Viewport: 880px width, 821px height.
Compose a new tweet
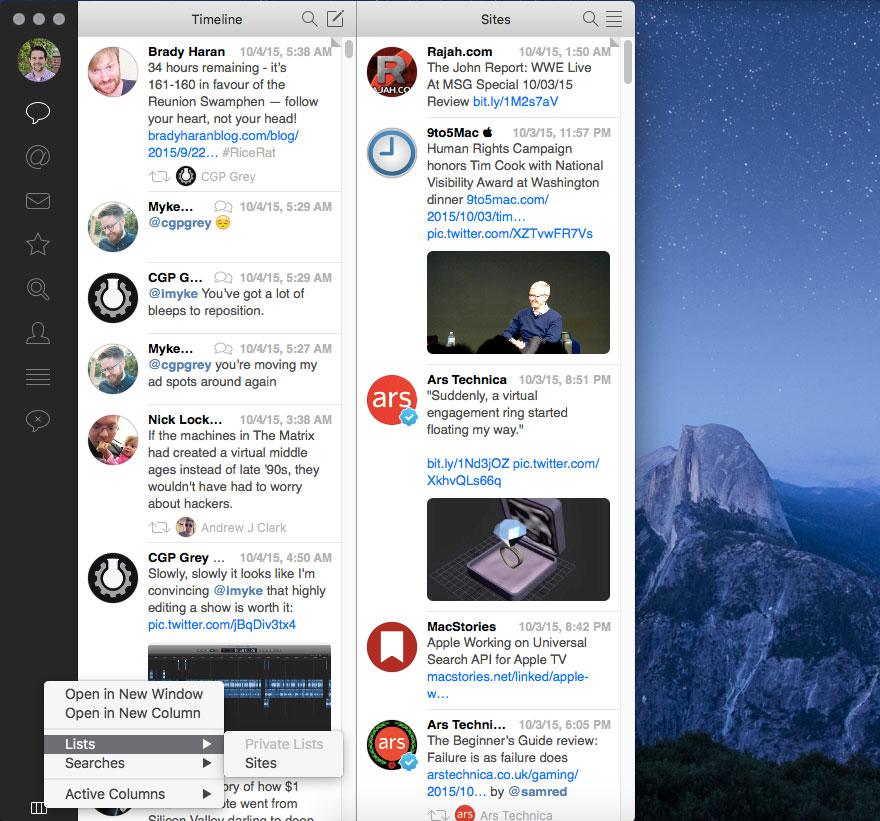(x=335, y=19)
